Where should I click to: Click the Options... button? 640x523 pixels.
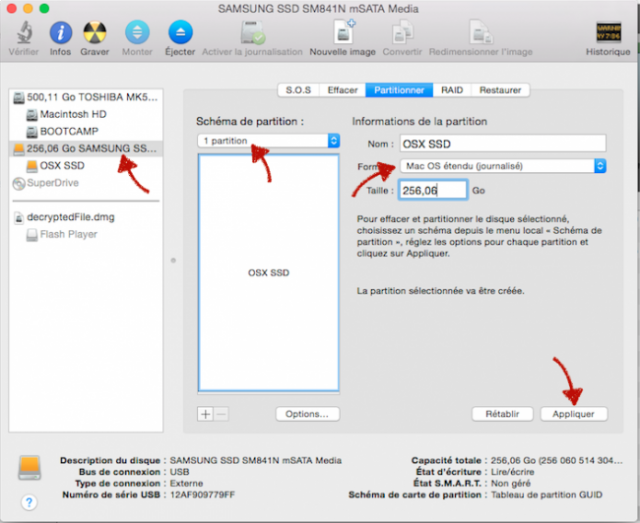click(307, 414)
